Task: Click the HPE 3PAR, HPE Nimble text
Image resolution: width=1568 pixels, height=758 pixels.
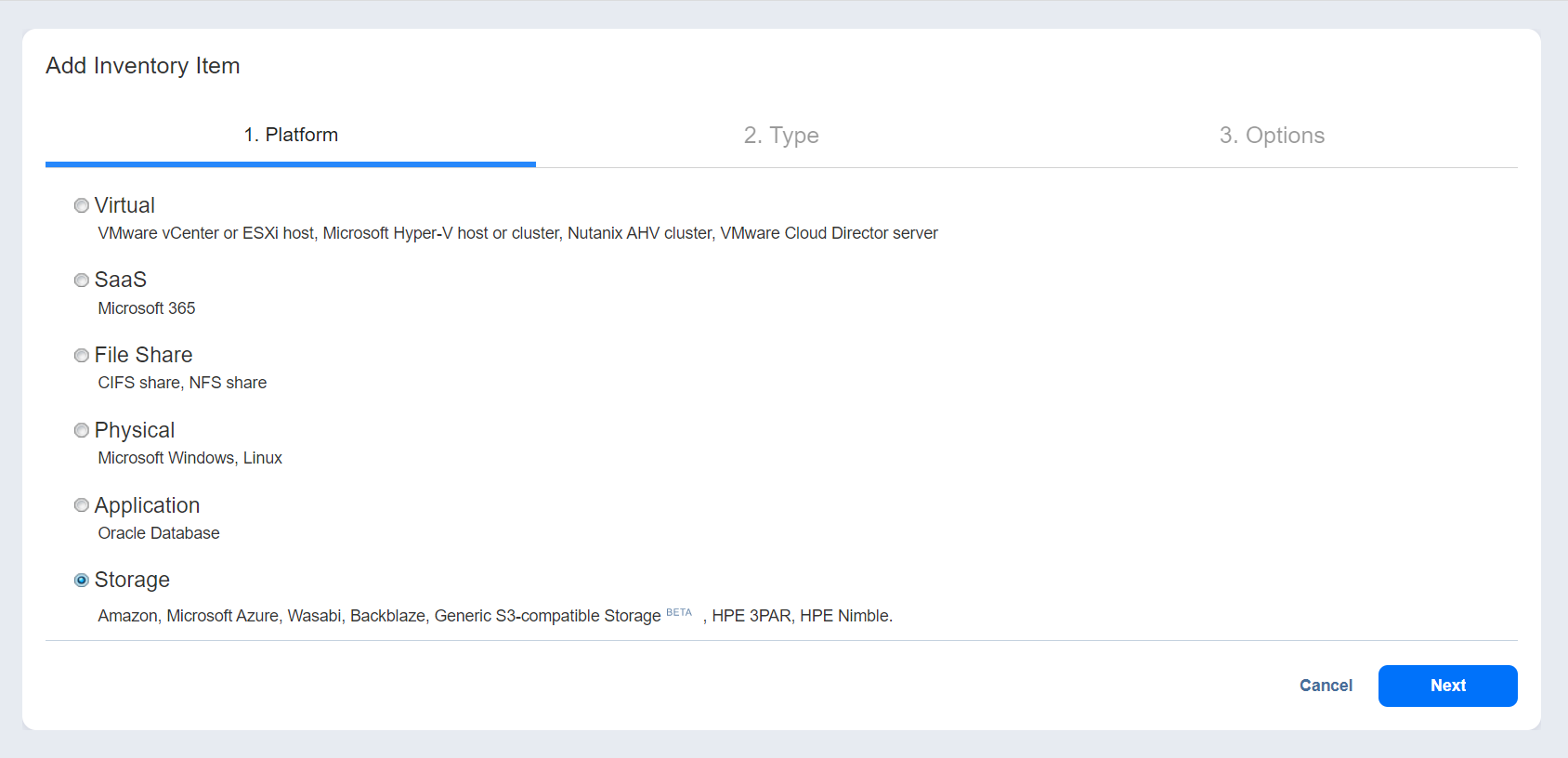Action: coord(802,616)
